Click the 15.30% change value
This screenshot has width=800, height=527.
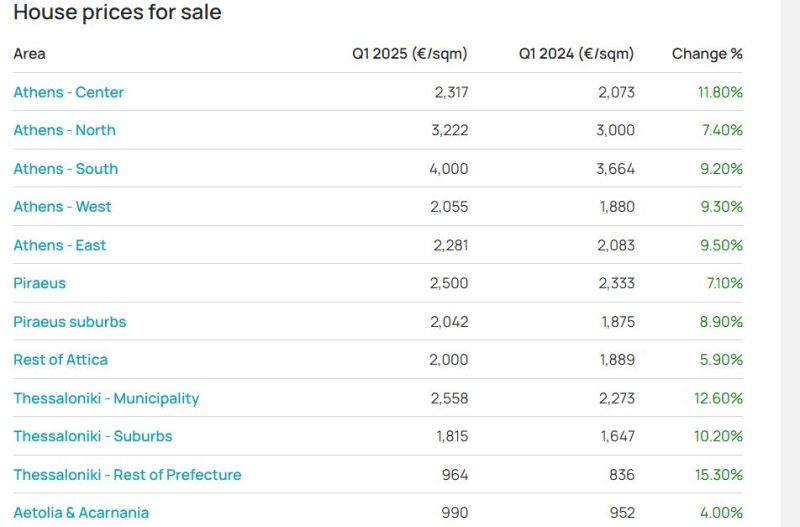(718, 475)
